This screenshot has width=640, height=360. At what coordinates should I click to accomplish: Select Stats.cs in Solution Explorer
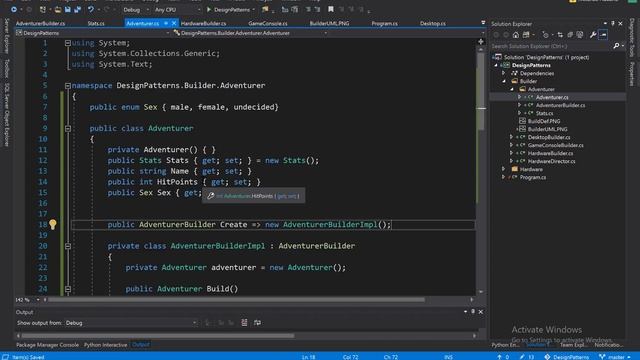544,113
